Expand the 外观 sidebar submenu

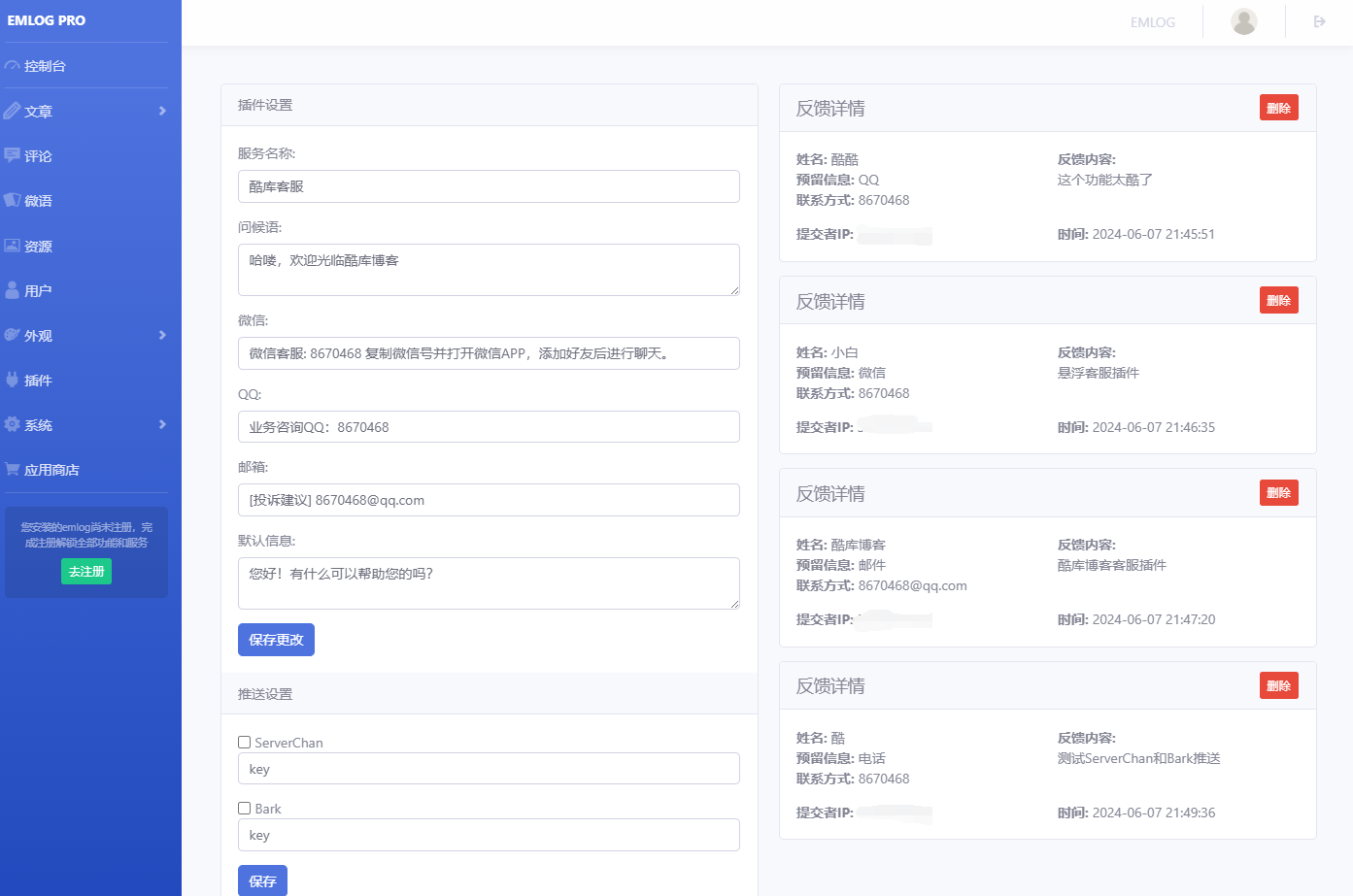coord(162,335)
